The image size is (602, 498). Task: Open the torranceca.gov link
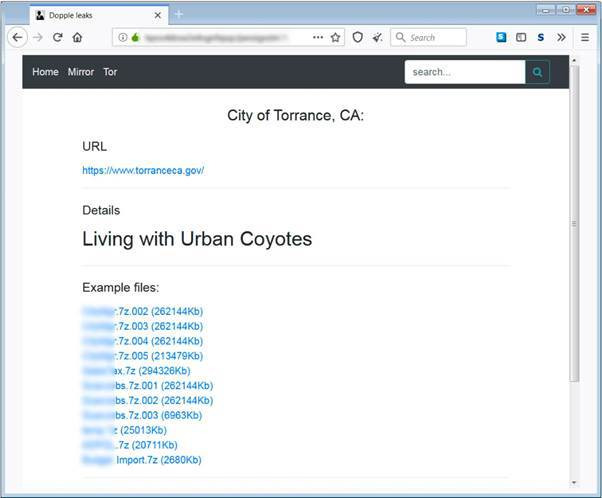pyautogui.click(x=143, y=170)
